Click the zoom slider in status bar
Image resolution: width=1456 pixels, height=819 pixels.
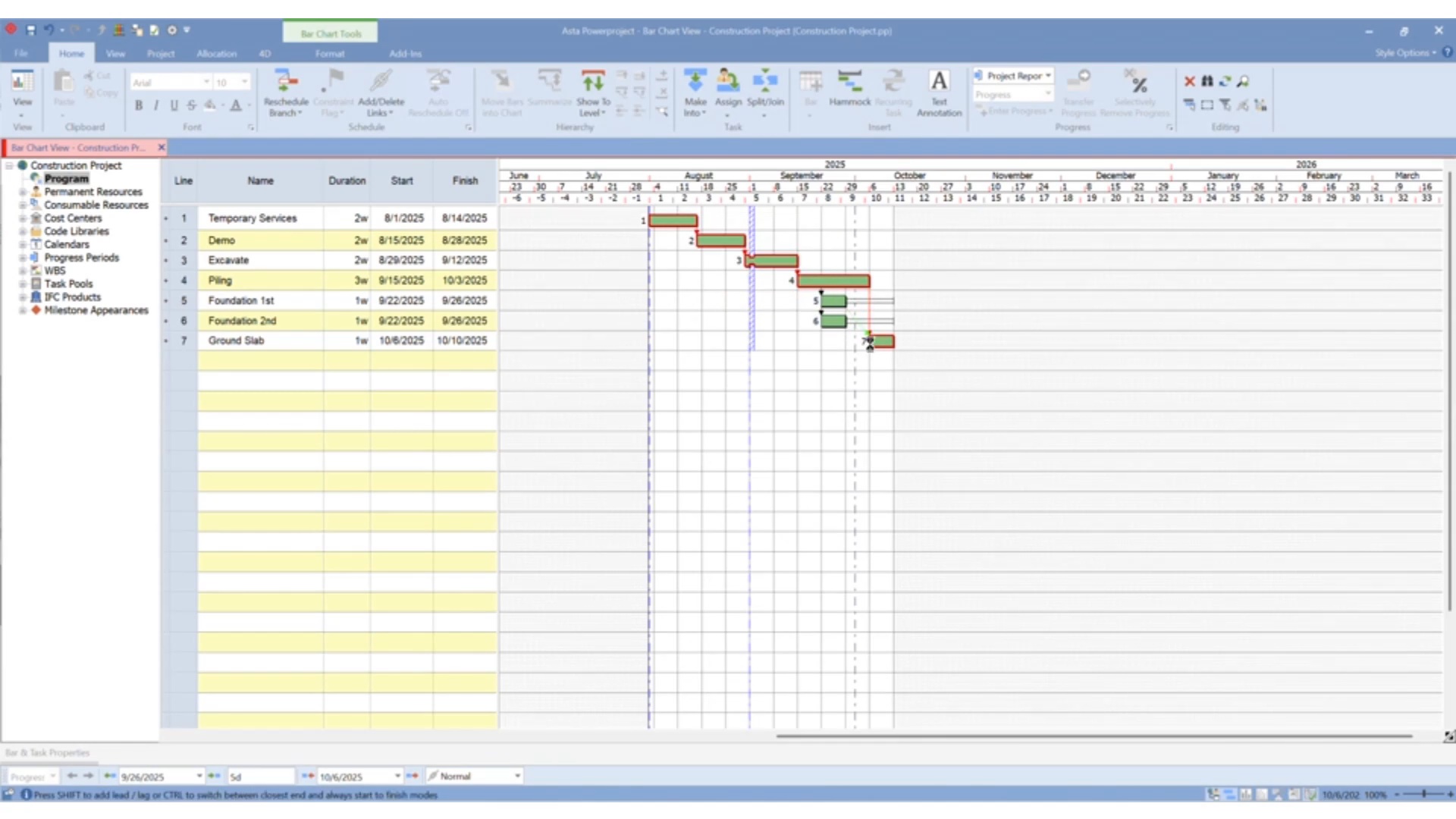click(1423, 794)
